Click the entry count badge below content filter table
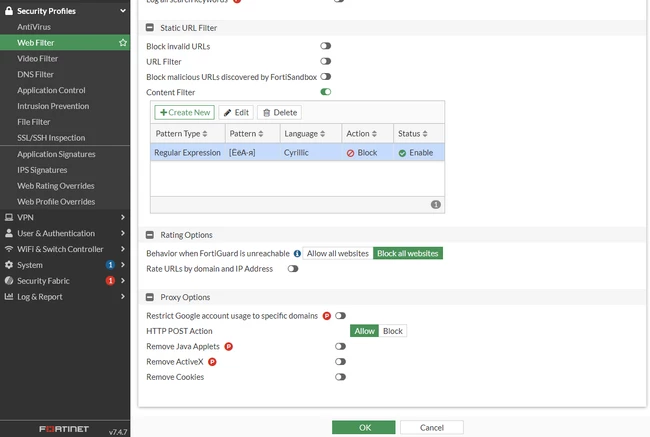 436,204
